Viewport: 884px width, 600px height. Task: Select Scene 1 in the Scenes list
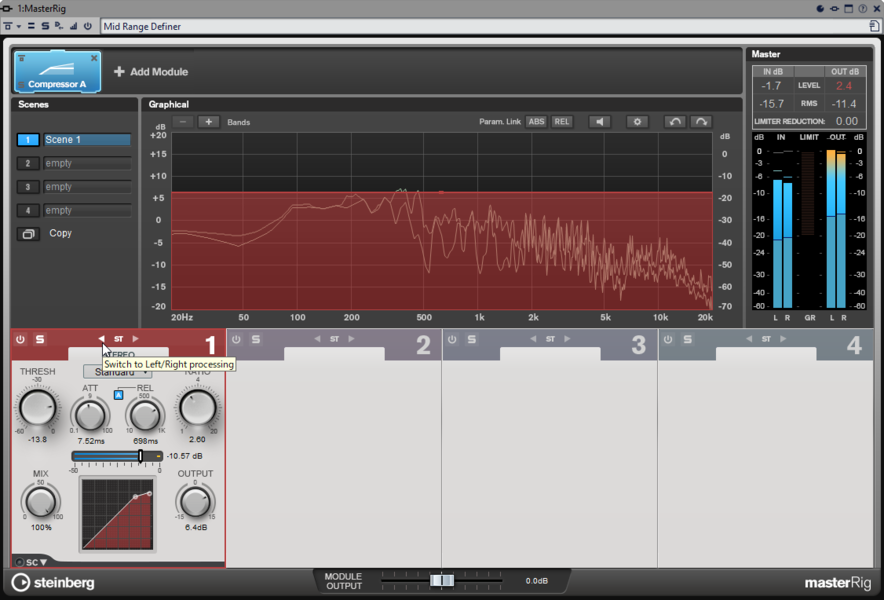coord(86,140)
